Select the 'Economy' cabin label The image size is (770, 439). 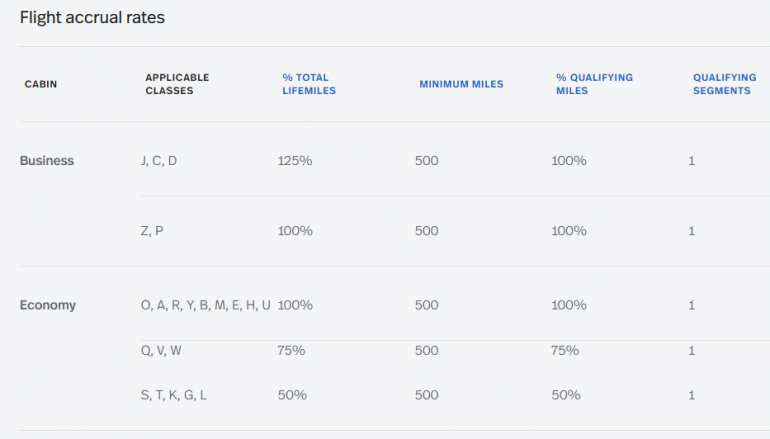coord(48,305)
